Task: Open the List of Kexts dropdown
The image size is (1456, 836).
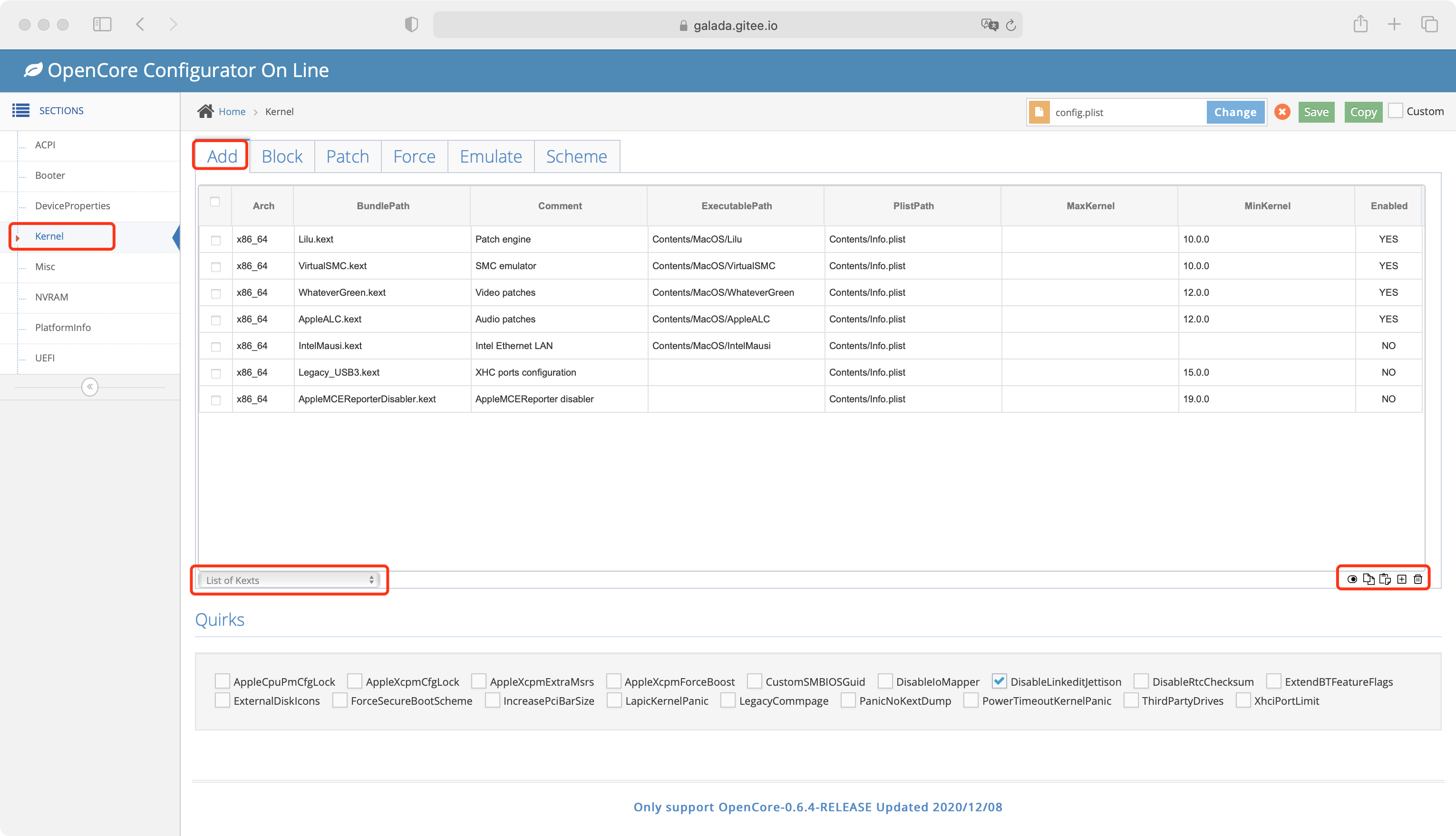Action: coord(290,580)
